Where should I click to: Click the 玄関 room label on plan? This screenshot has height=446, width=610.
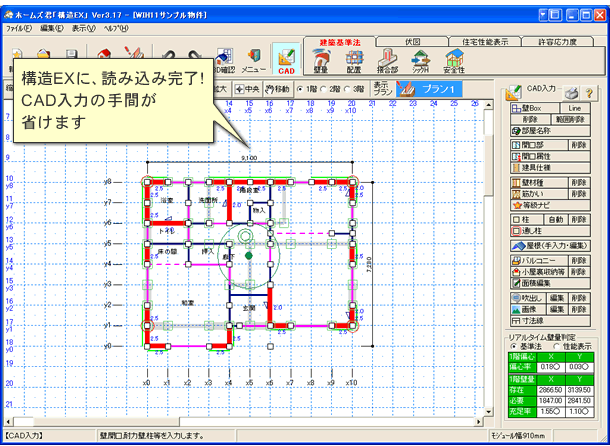click(x=249, y=308)
